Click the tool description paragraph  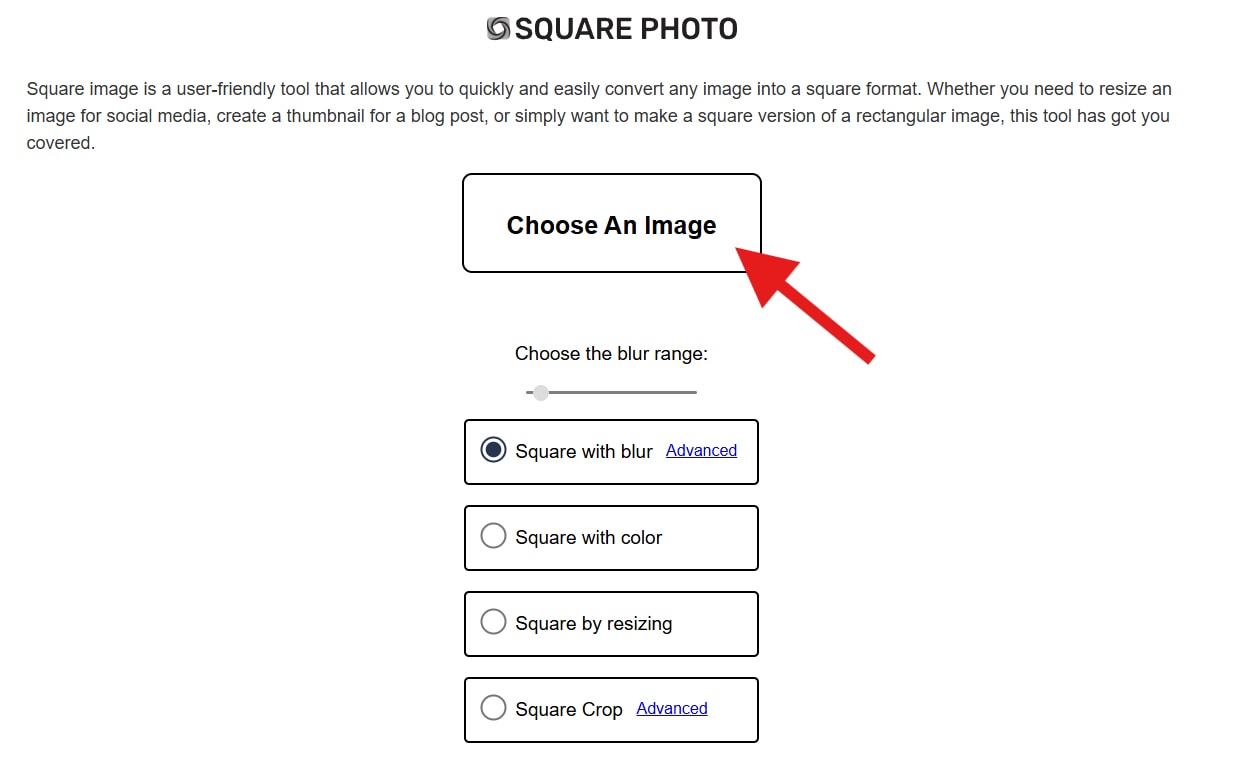point(598,116)
